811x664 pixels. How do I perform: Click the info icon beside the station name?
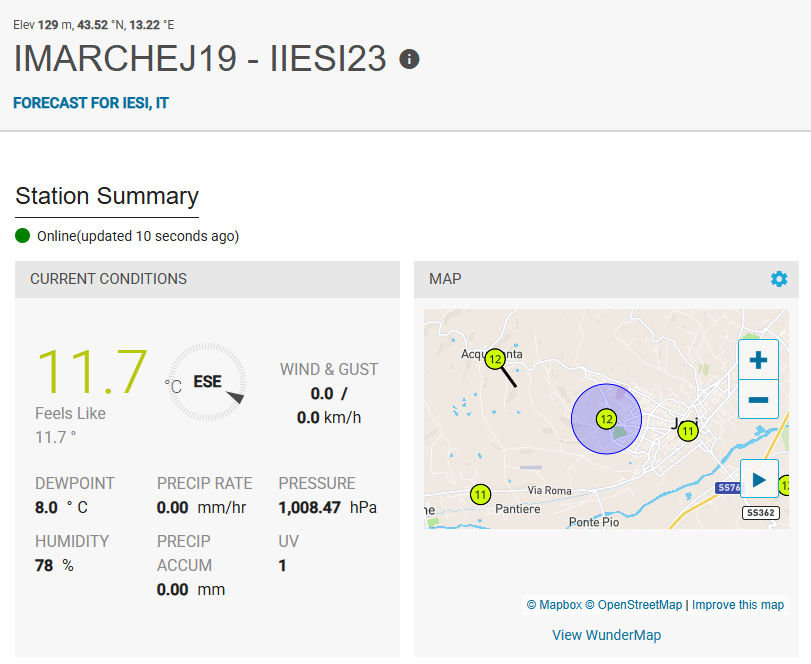(x=409, y=59)
